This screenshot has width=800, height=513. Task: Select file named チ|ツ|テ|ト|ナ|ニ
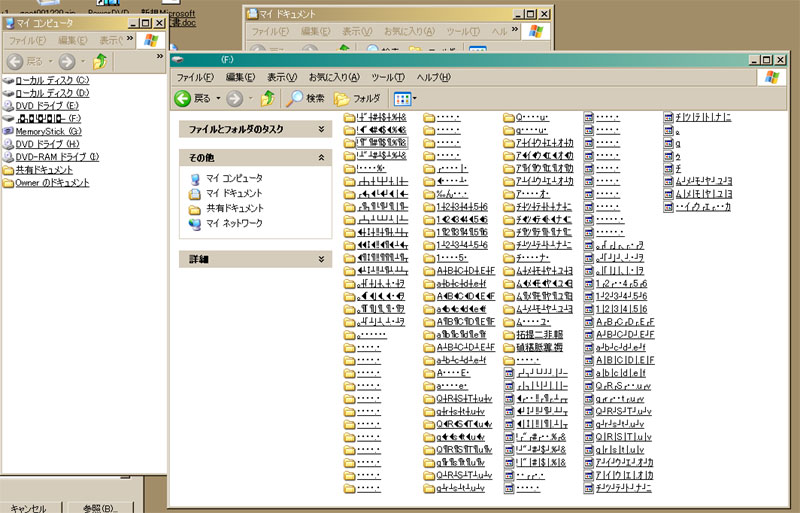point(703,117)
